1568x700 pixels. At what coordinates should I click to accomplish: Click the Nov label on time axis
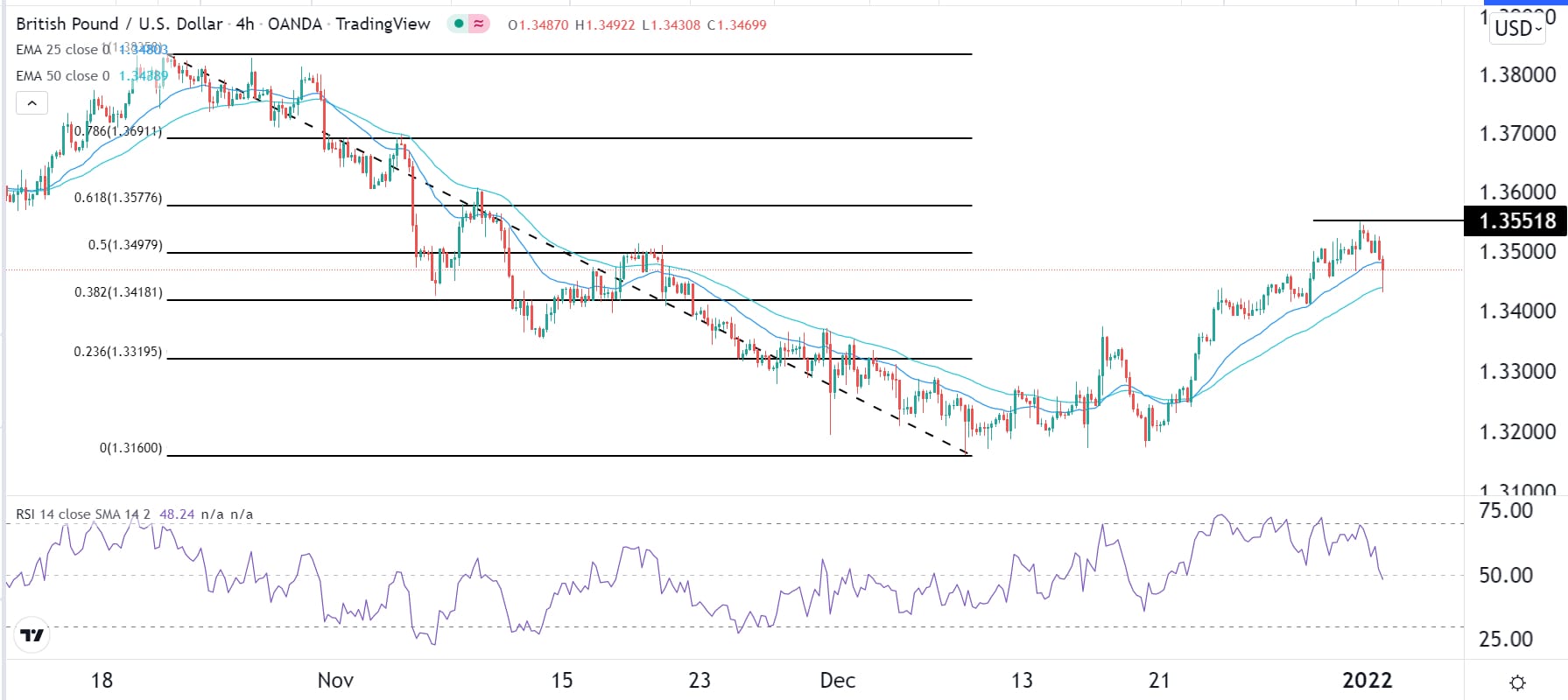335,681
